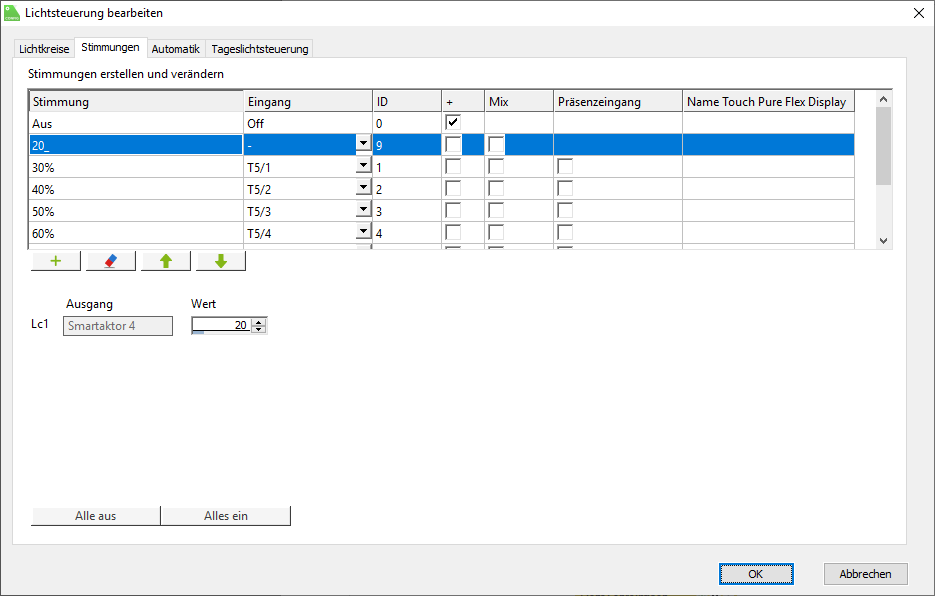Select the 60% mood row
Viewport: 935px width, 596px height.
[x=135, y=233]
